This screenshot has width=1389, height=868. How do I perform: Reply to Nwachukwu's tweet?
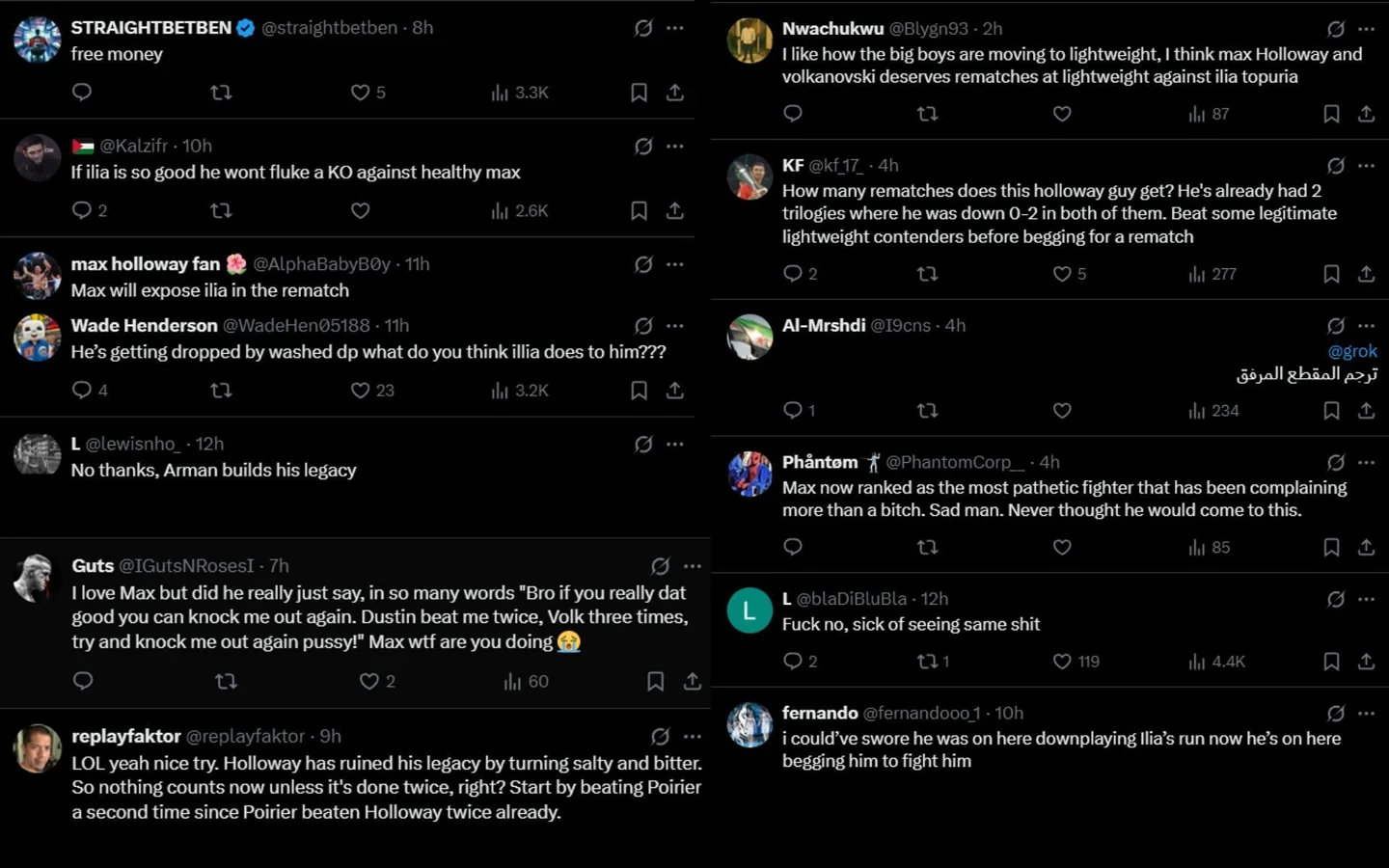pos(793,114)
